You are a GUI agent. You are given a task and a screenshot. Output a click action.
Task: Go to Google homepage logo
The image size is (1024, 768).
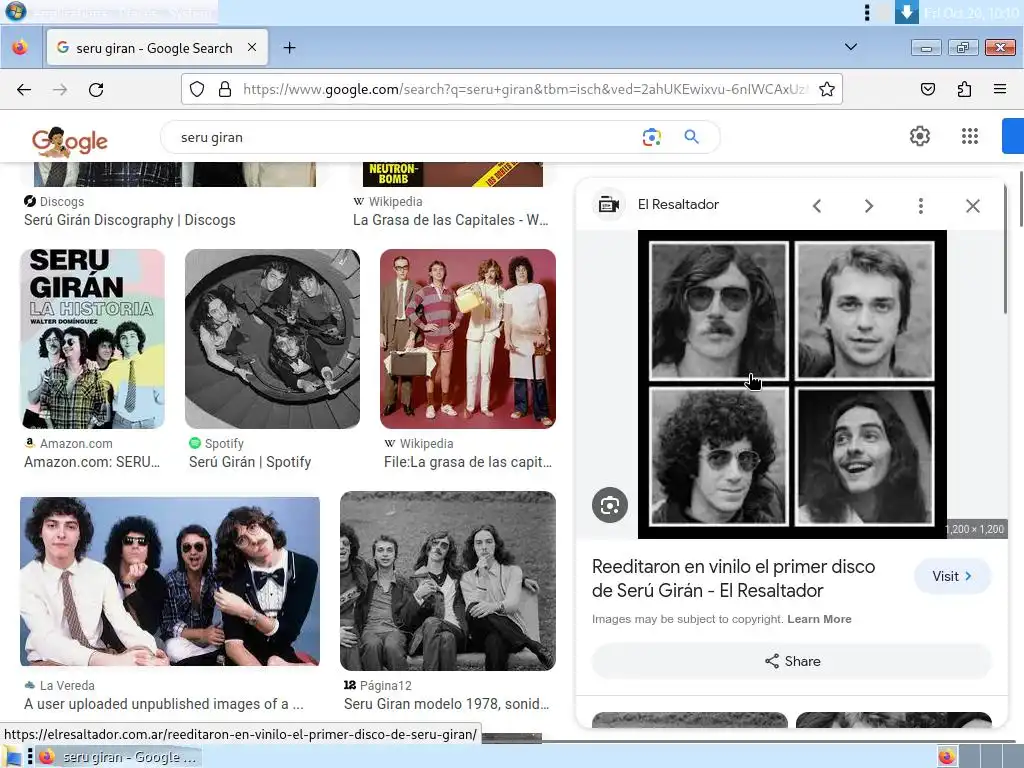[x=70, y=141]
